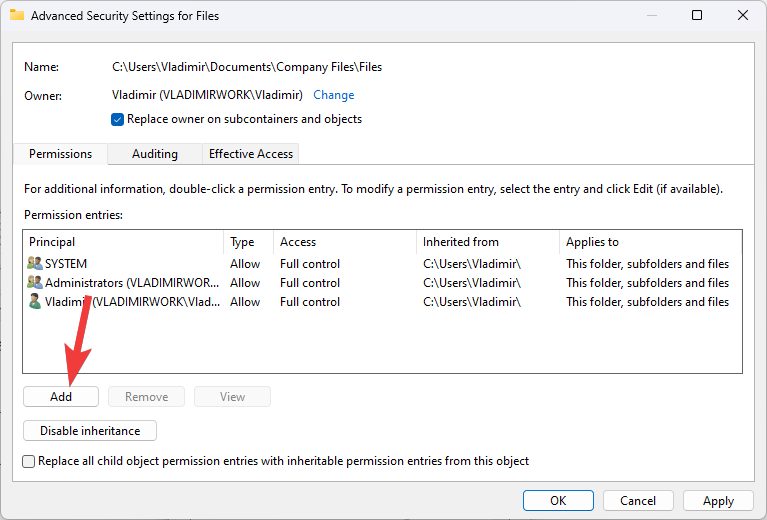The image size is (767, 520).
Task: Maximize the Advanced Security Settings window
Action: tap(697, 16)
